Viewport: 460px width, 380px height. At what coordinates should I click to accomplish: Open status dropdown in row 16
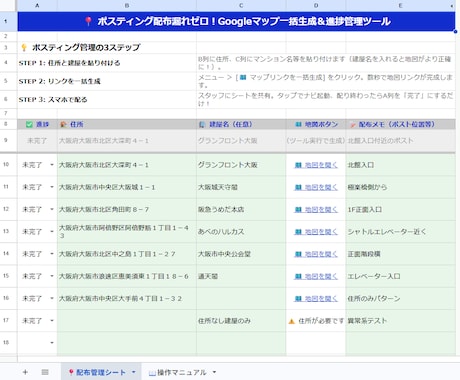tap(52, 298)
